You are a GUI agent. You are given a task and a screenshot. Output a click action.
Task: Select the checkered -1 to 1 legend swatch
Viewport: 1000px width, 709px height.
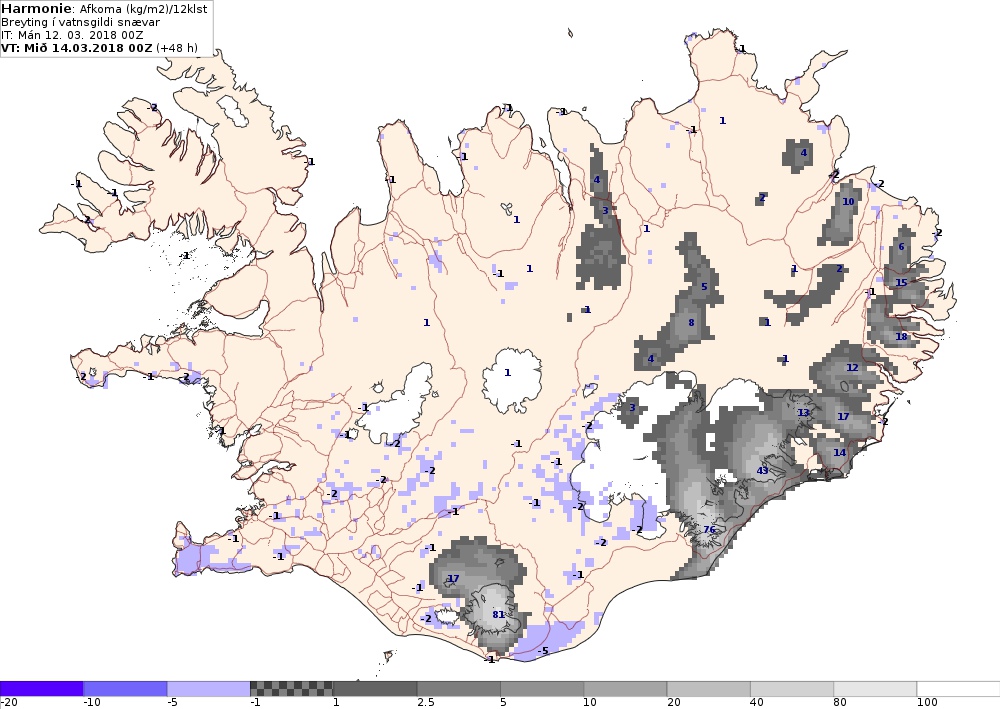[x=291, y=689]
